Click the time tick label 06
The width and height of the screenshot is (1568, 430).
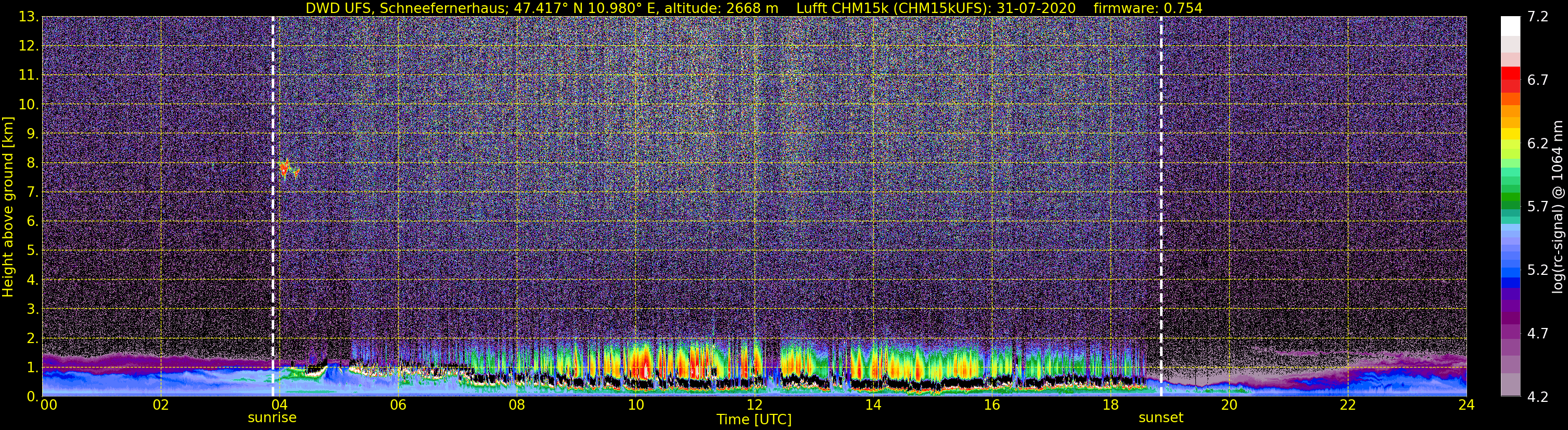point(398,406)
